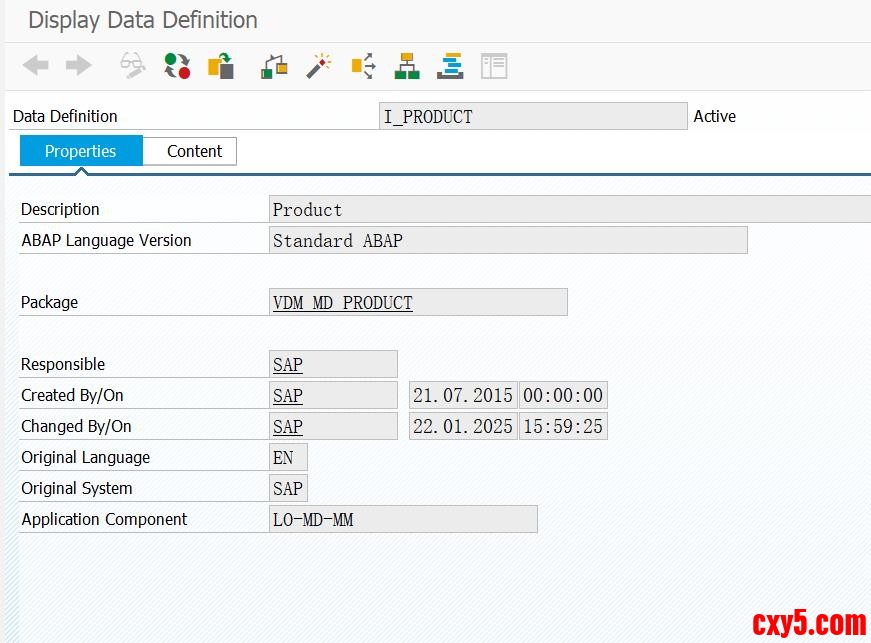Show the object hierarchy icon
This screenshot has width=871, height=643.
pyautogui.click(x=407, y=66)
